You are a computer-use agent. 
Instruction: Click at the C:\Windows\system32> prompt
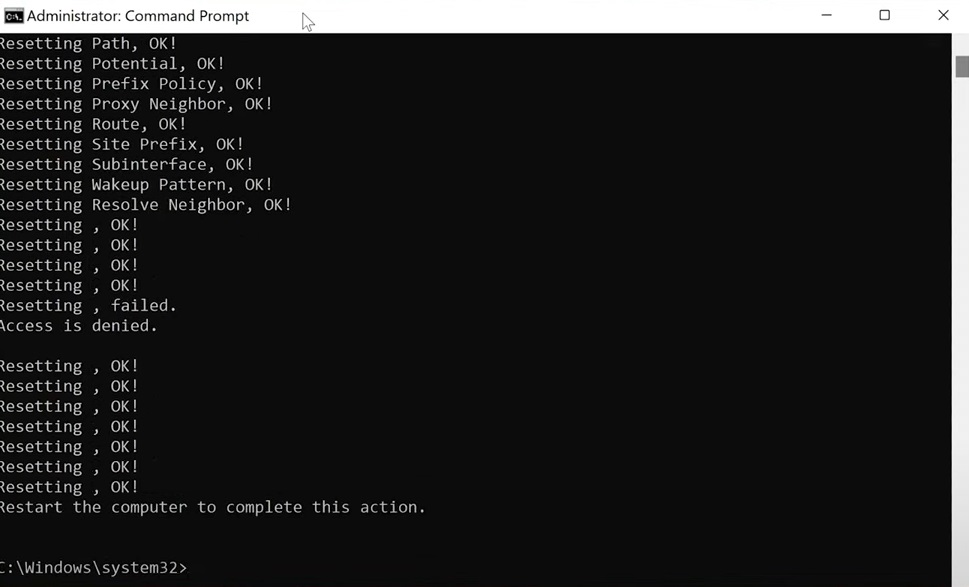pos(93,567)
